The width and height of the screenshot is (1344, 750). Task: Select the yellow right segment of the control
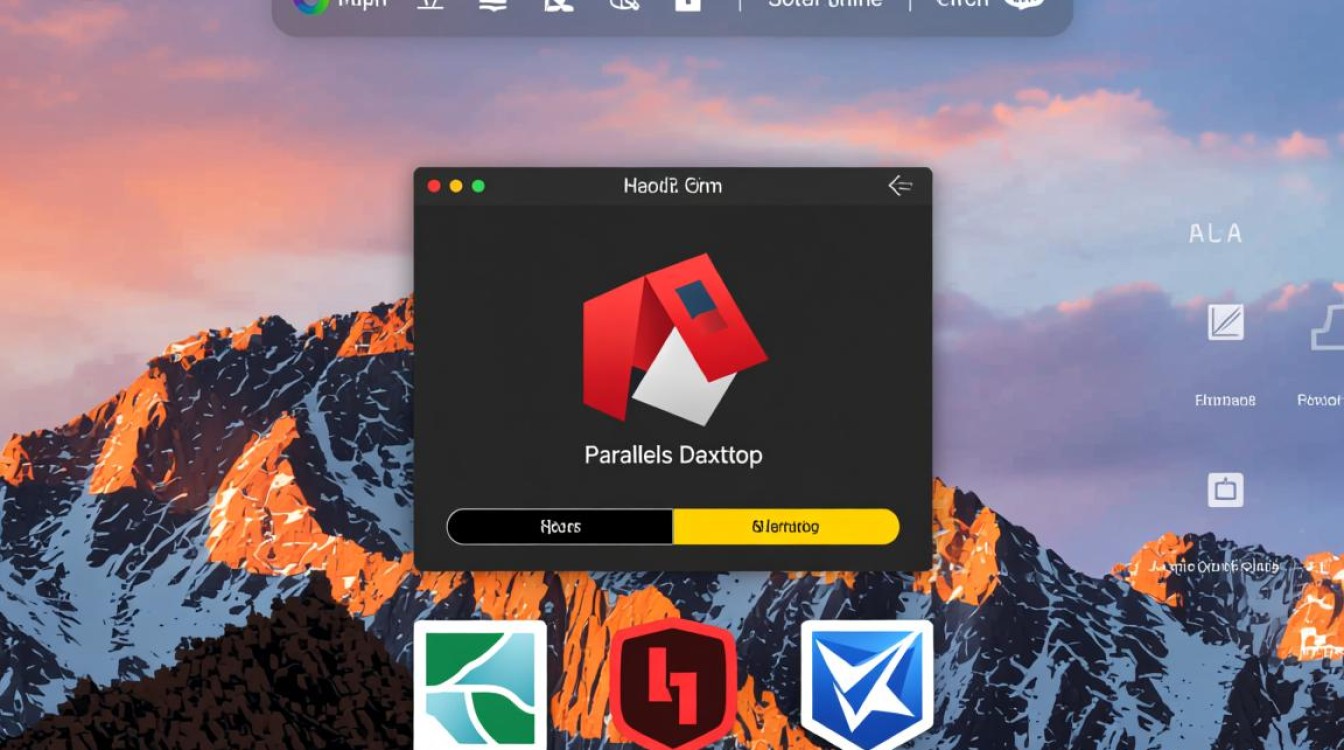coord(786,527)
